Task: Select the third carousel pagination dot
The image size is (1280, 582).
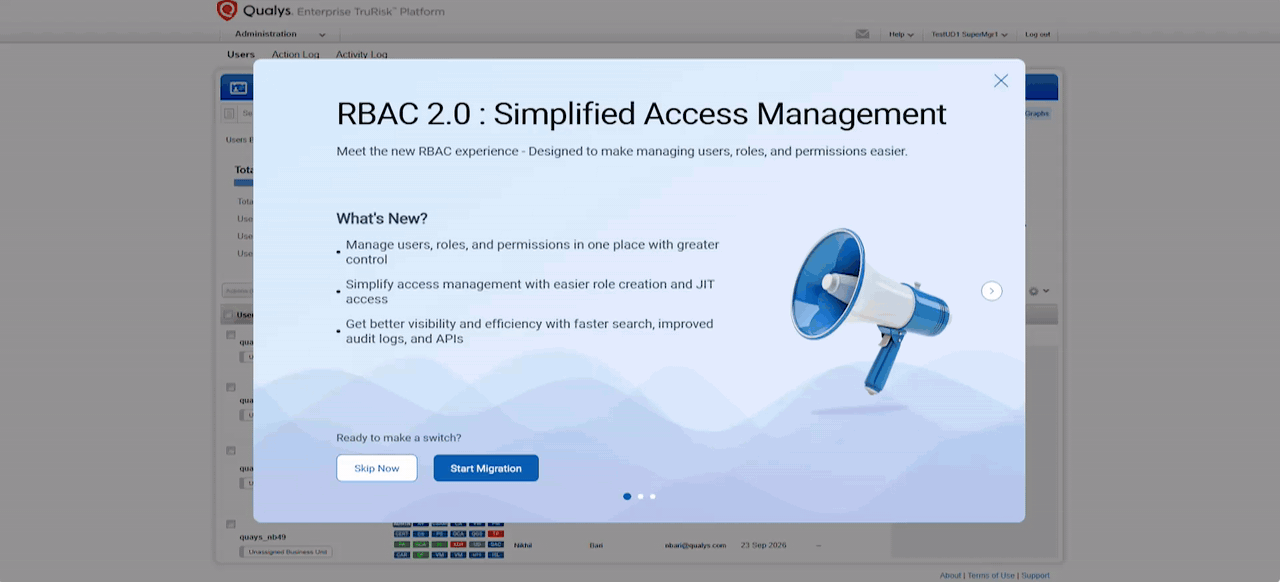Action: pyautogui.click(x=653, y=496)
